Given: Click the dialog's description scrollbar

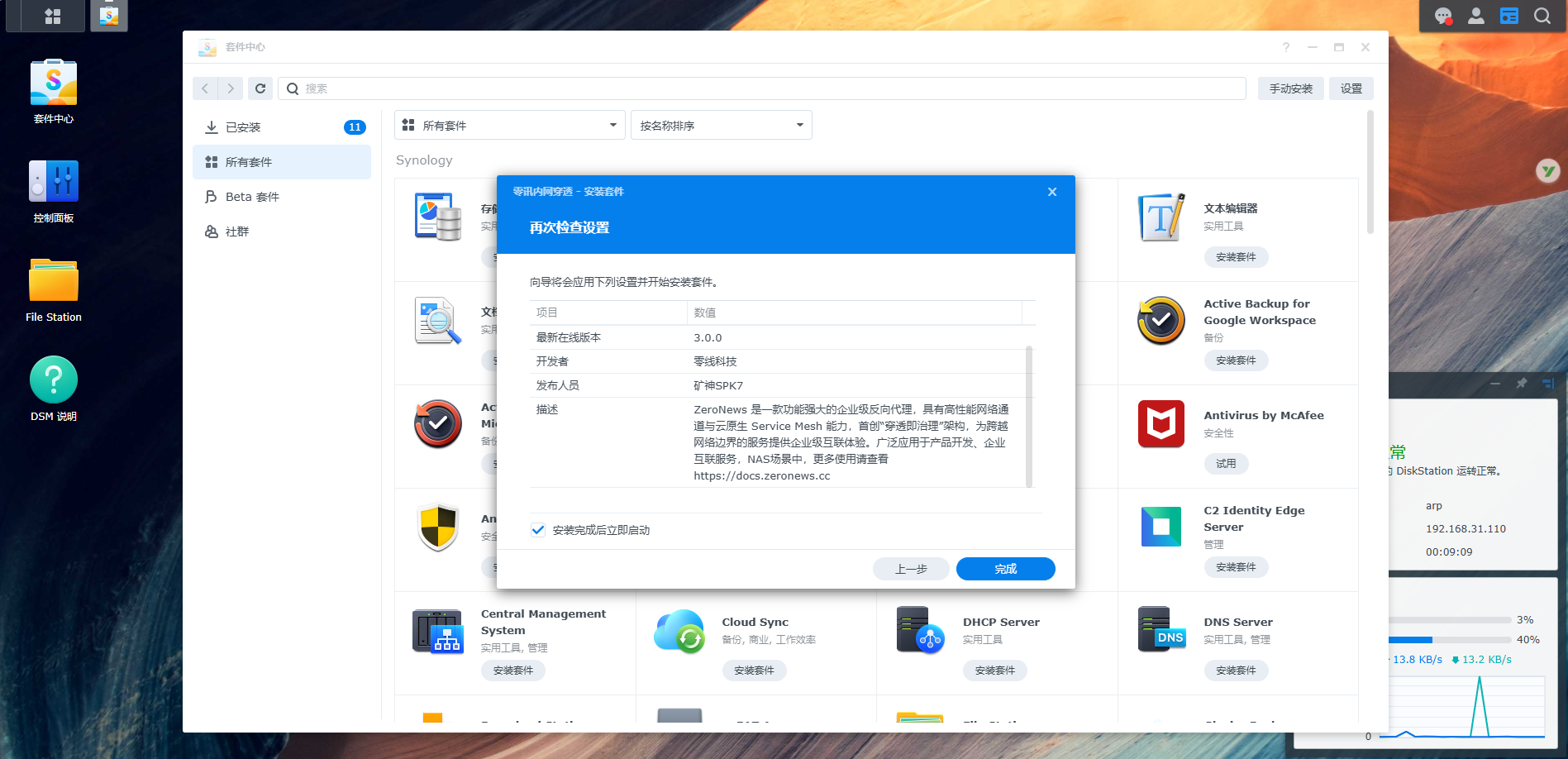Looking at the screenshot, I should 1029,417.
